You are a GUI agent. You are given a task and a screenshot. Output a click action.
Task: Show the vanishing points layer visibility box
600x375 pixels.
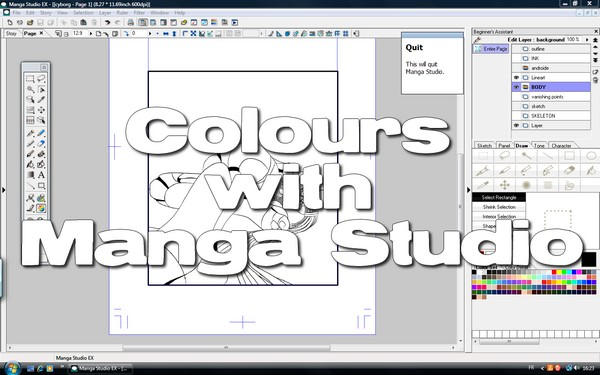(516, 97)
